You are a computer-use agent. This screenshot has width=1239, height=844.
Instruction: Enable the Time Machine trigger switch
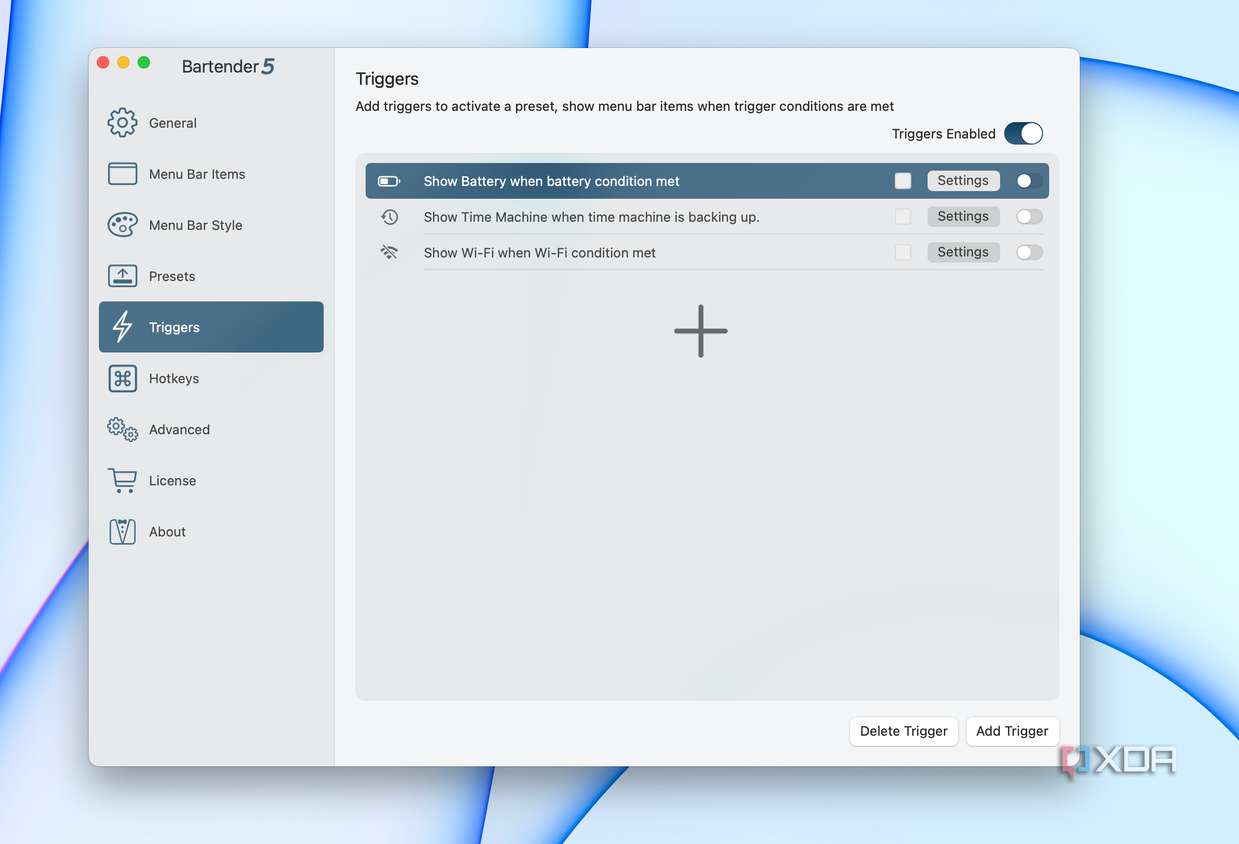(x=1029, y=217)
